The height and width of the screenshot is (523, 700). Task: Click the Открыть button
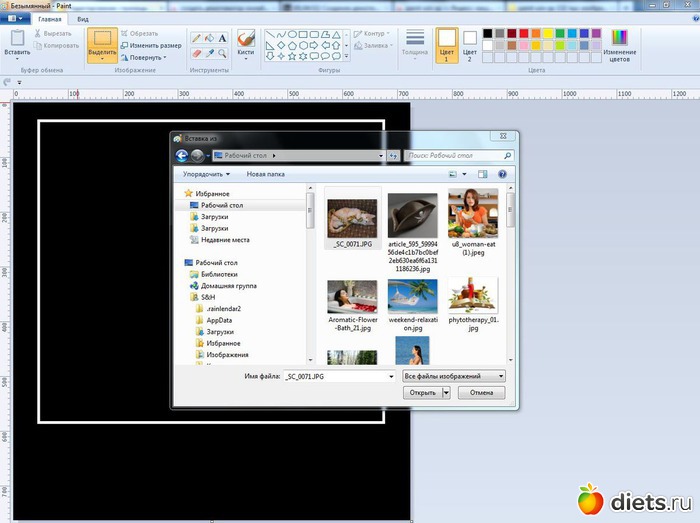(x=422, y=393)
